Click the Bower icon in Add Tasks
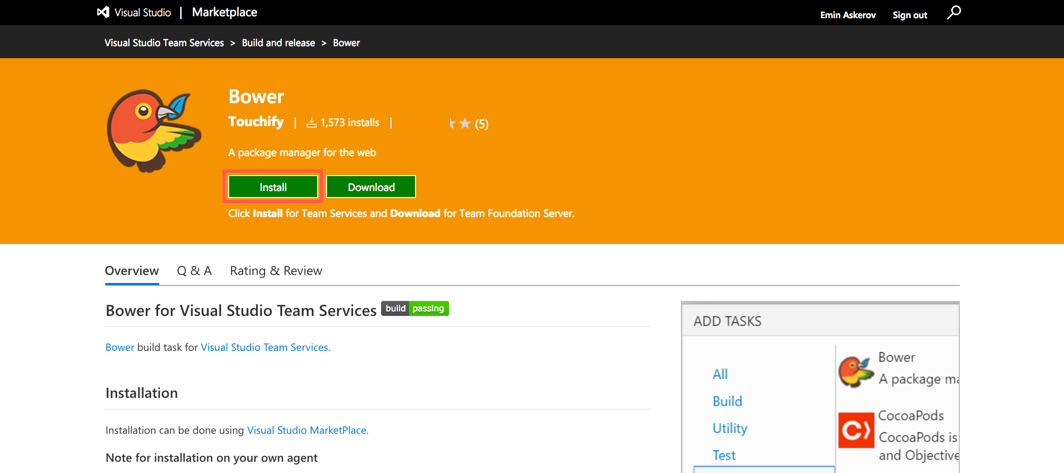1064x473 pixels. (856, 371)
